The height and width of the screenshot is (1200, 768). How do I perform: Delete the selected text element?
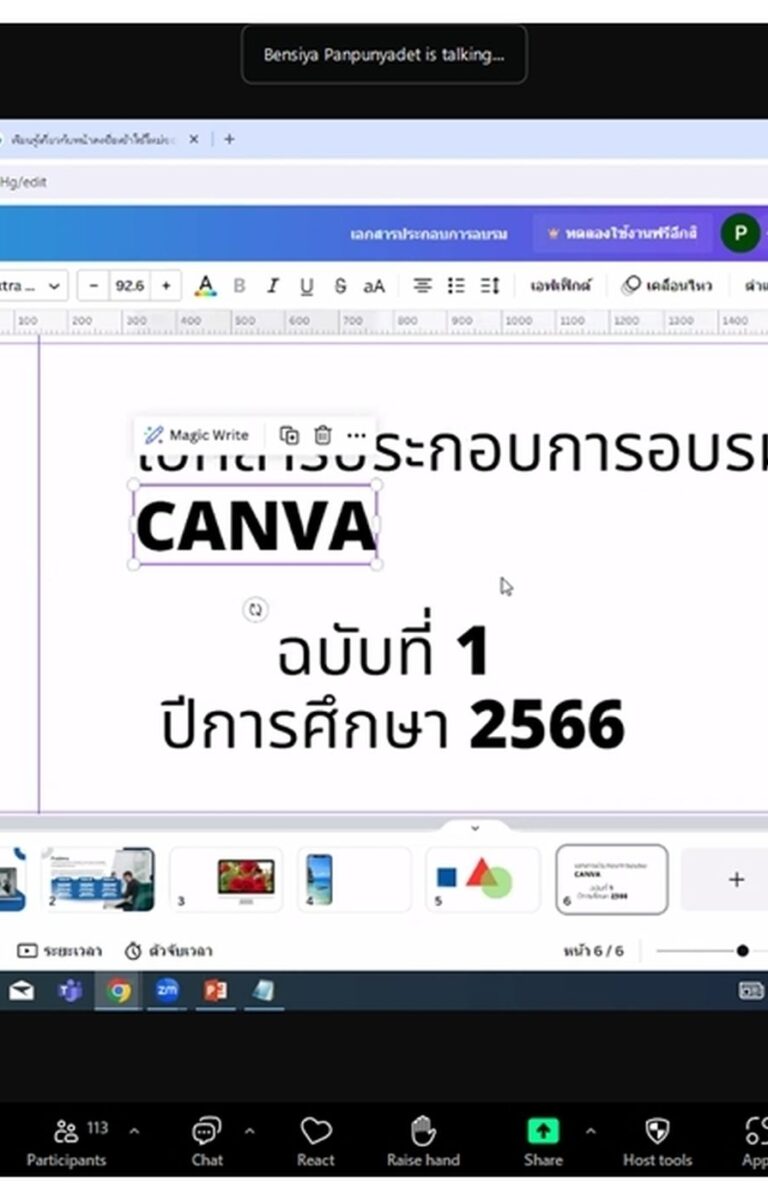(323, 435)
